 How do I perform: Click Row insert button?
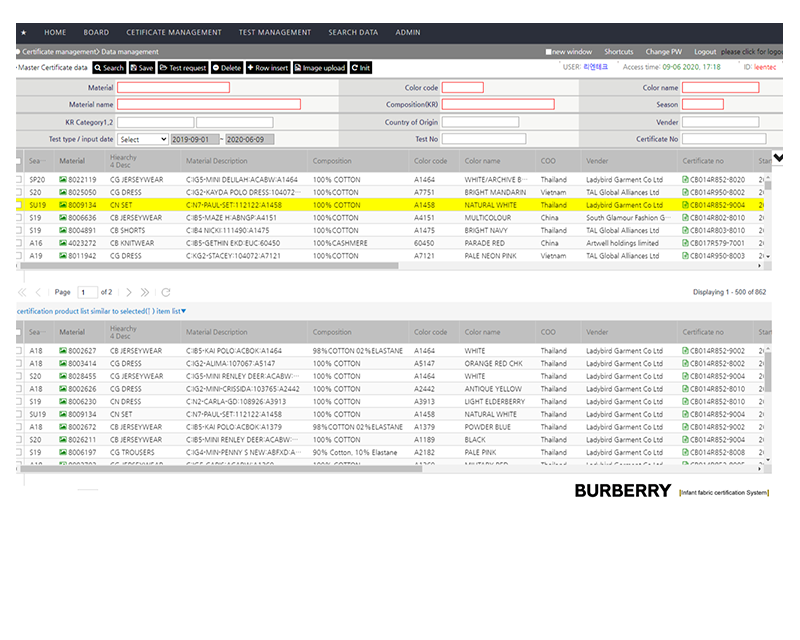click(268, 68)
